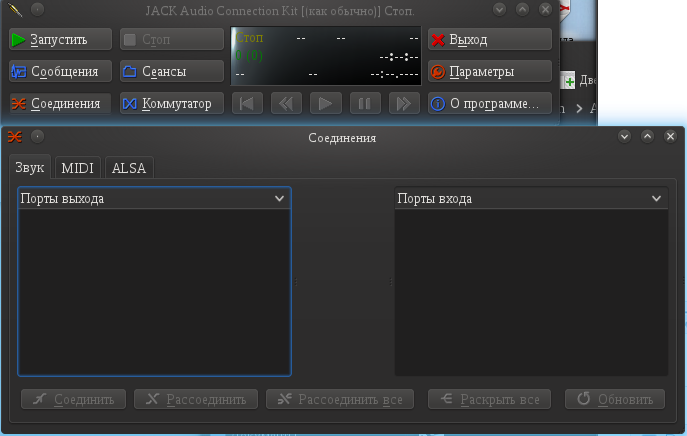Click the sort arrow of Порты выхода
The height and width of the screenshot is (436, 687).
pyautogui.click(x=280, y=199)
